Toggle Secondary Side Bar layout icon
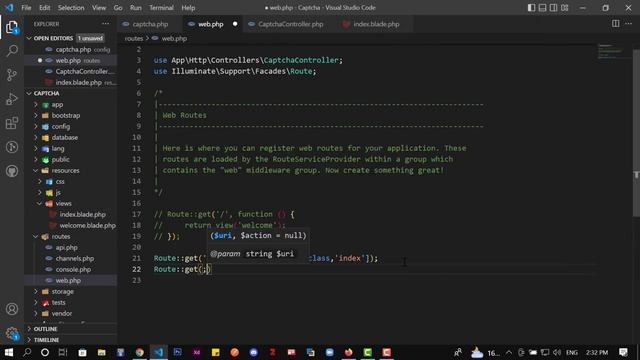Viewport: 640px width, 360px height. pos(553,8)
